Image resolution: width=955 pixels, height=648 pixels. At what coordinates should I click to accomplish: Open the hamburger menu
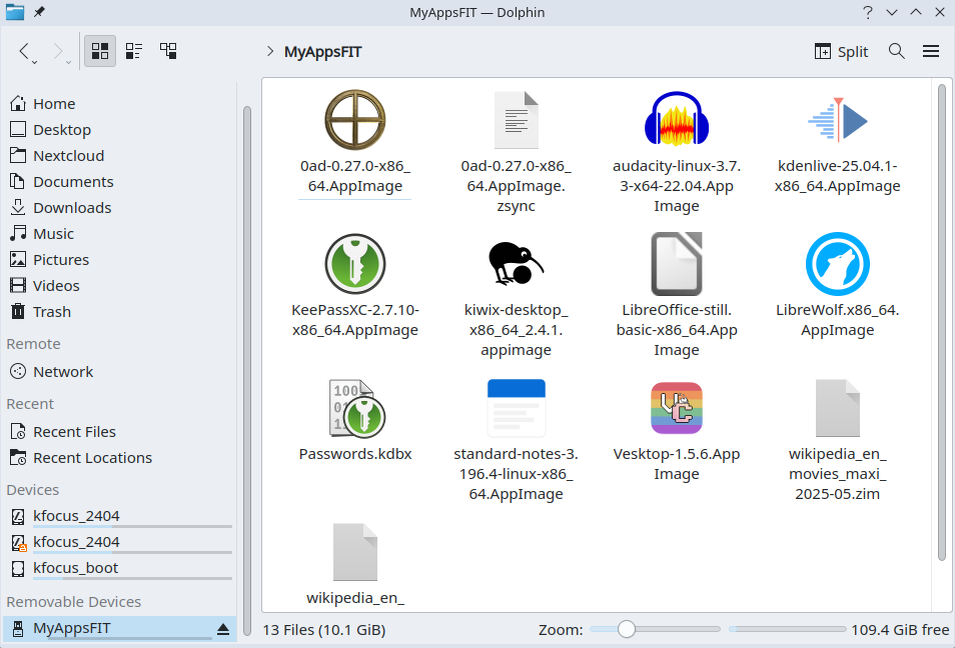(x=931, y=51)
